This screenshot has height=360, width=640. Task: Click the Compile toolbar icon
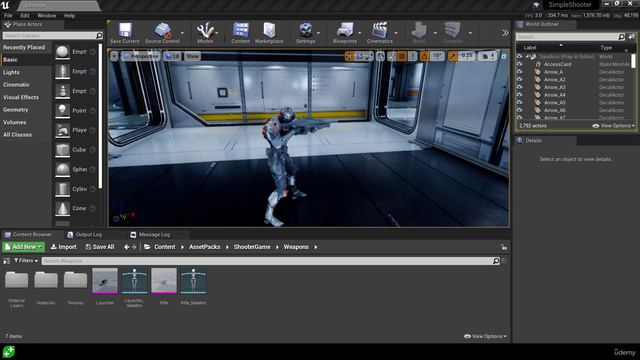[452, 33]
